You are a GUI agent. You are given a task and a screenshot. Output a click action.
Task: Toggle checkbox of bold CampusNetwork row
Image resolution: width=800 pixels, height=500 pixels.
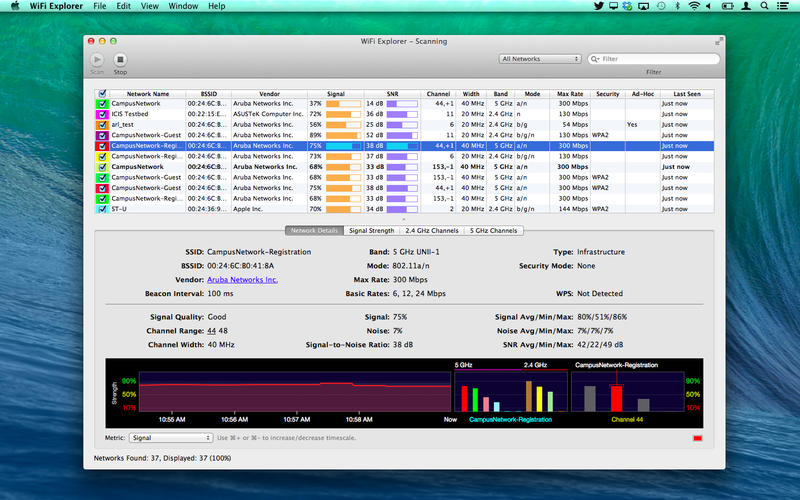pos(102,167)
